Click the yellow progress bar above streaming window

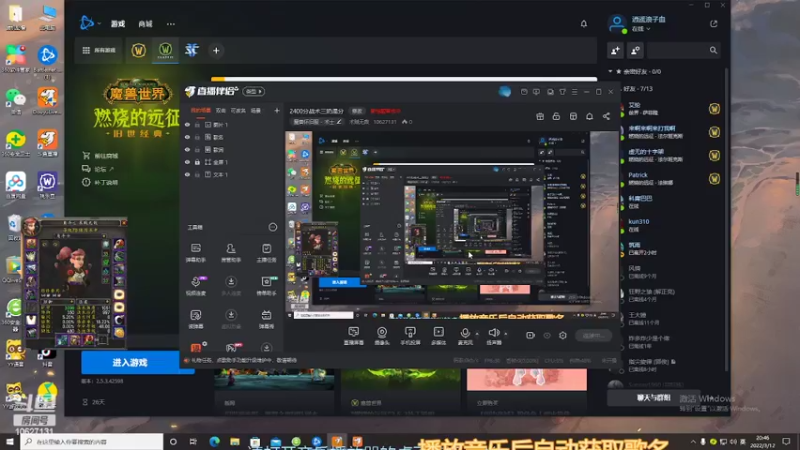[x=404, y=79]
